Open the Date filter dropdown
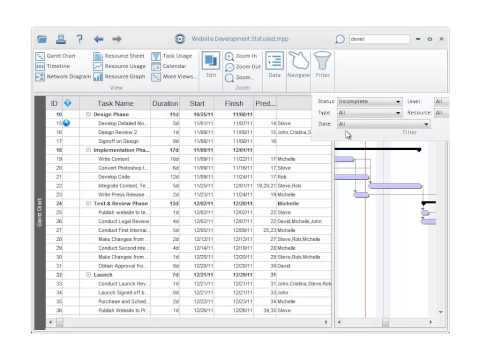 383,124
